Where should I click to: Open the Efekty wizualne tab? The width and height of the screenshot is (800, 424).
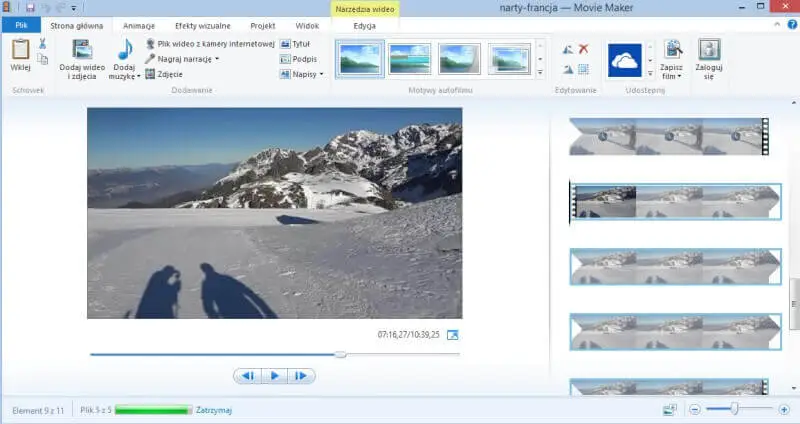coord(202,25)
